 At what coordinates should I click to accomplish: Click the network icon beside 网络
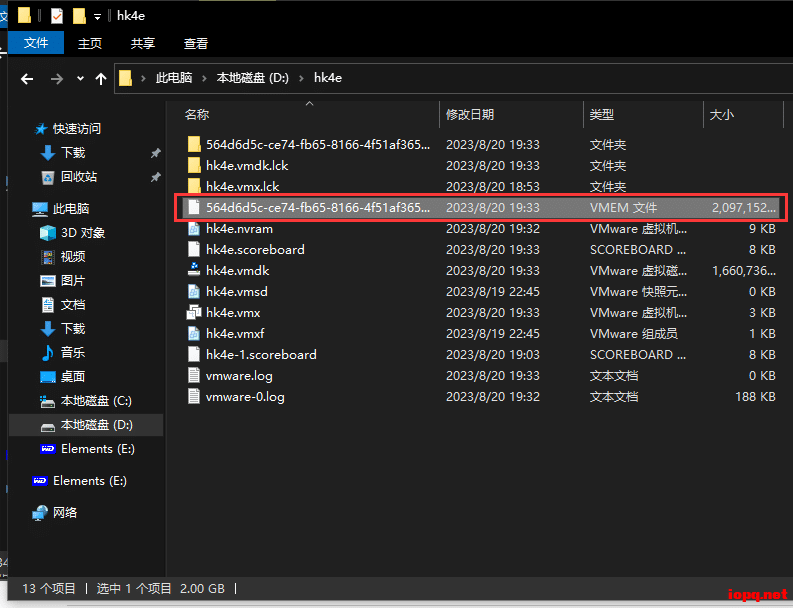[40, 513]
